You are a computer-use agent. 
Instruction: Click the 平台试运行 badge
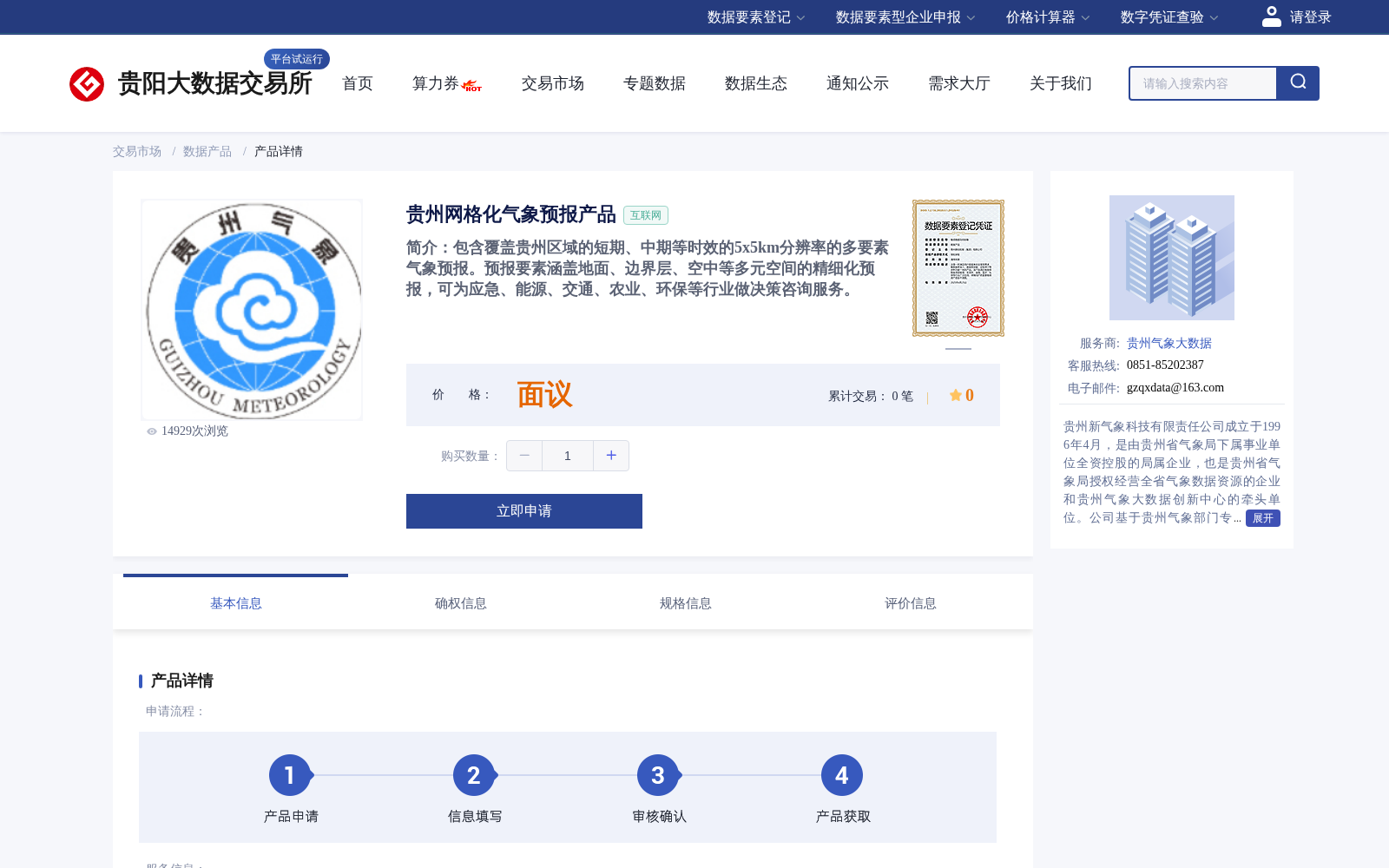(297, 59)
